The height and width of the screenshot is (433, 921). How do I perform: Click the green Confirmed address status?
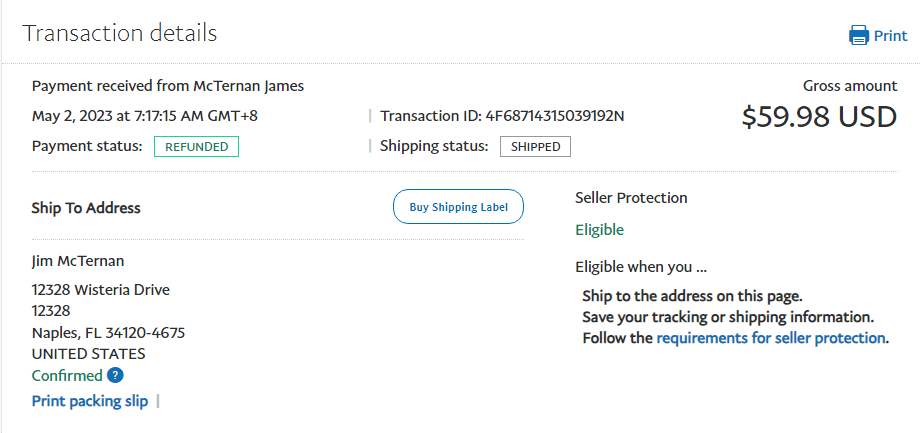pos(67,376)
